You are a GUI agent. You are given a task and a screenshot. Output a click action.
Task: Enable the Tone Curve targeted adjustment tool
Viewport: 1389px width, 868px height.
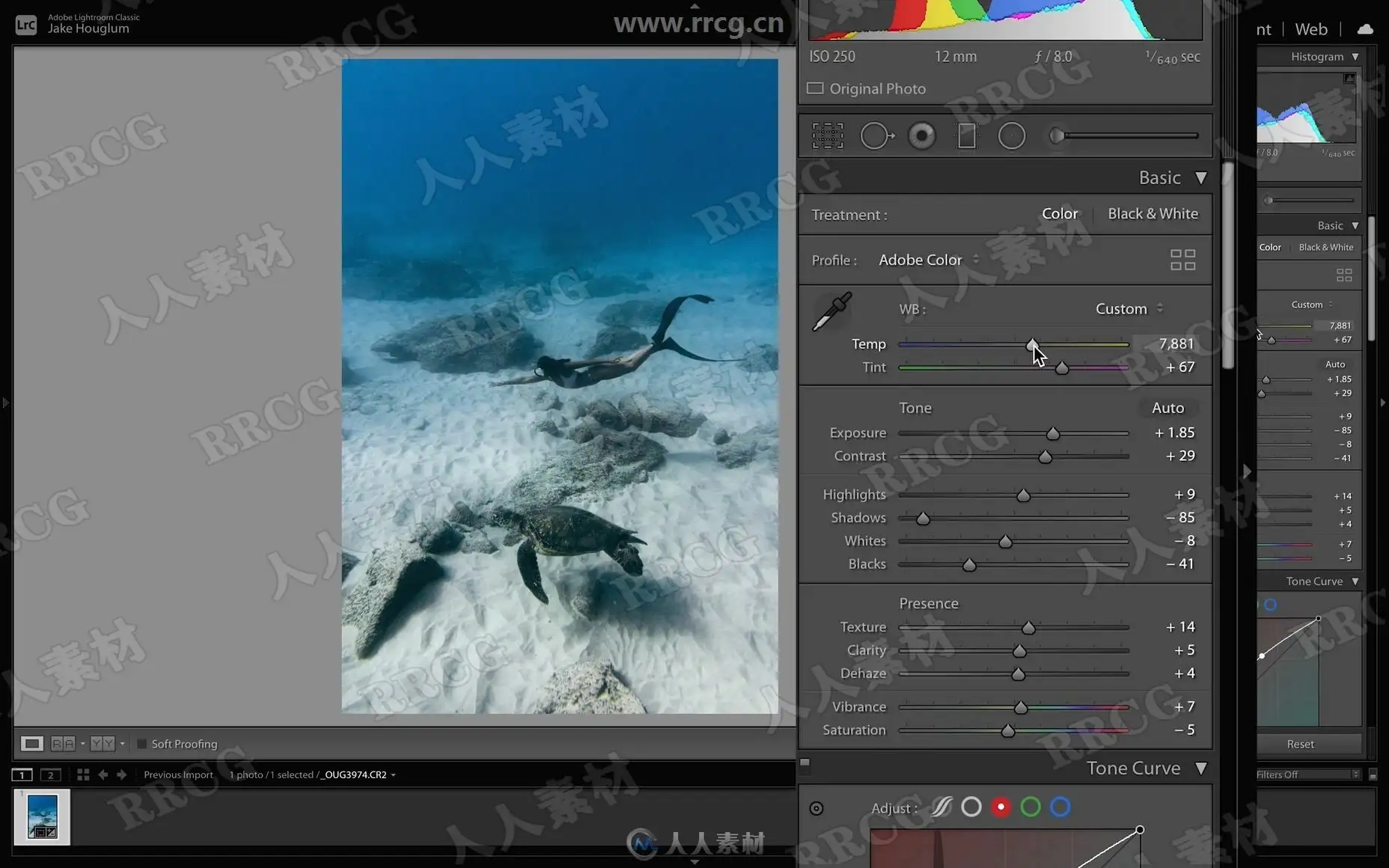(x=816, y=808)
